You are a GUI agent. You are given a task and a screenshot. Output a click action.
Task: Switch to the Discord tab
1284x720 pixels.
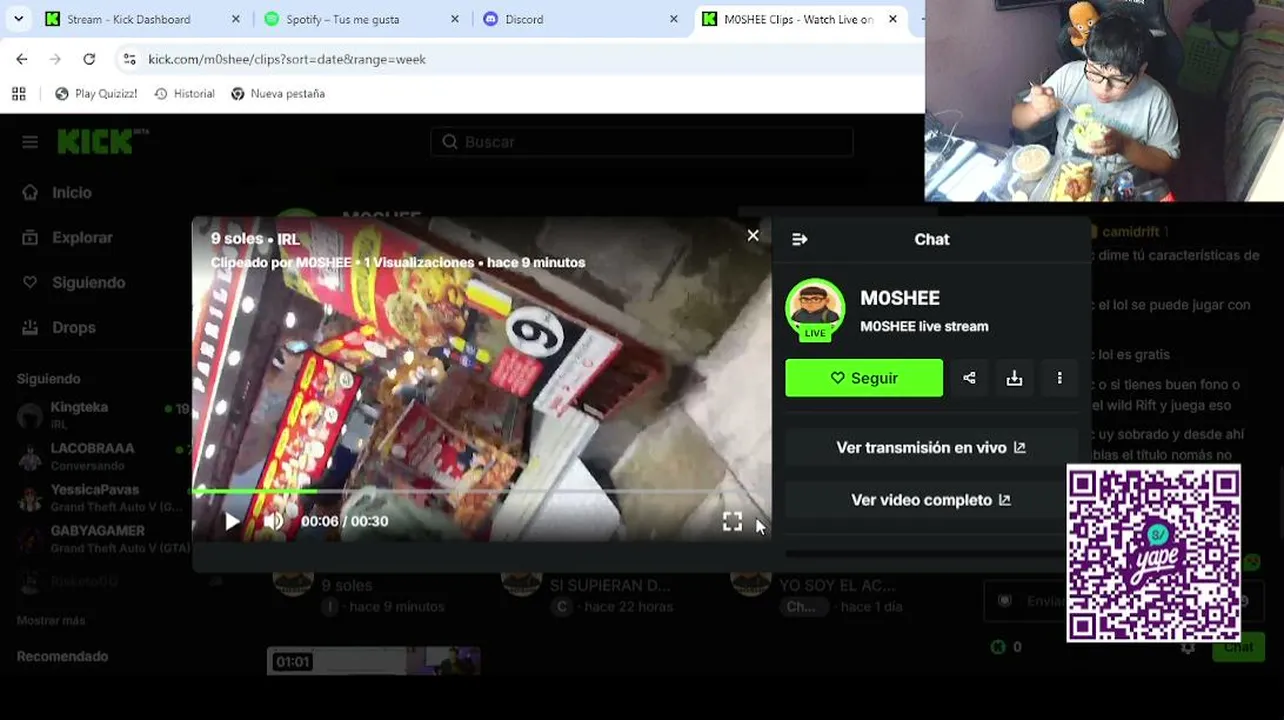(524, 19)
